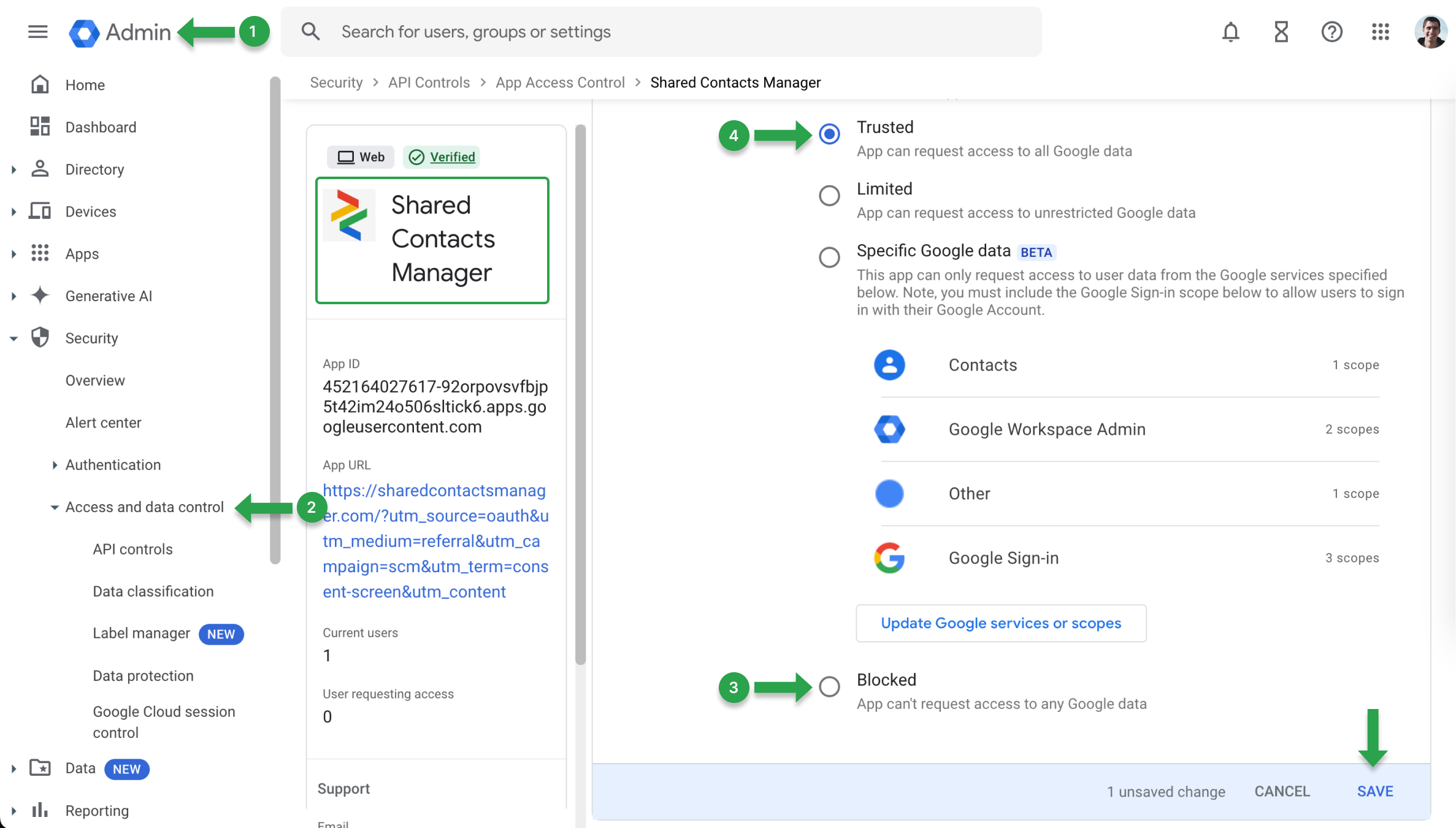Click the Other row with 1 scope
This screenshot has width=1456, height=828.
pos(1126,494)
